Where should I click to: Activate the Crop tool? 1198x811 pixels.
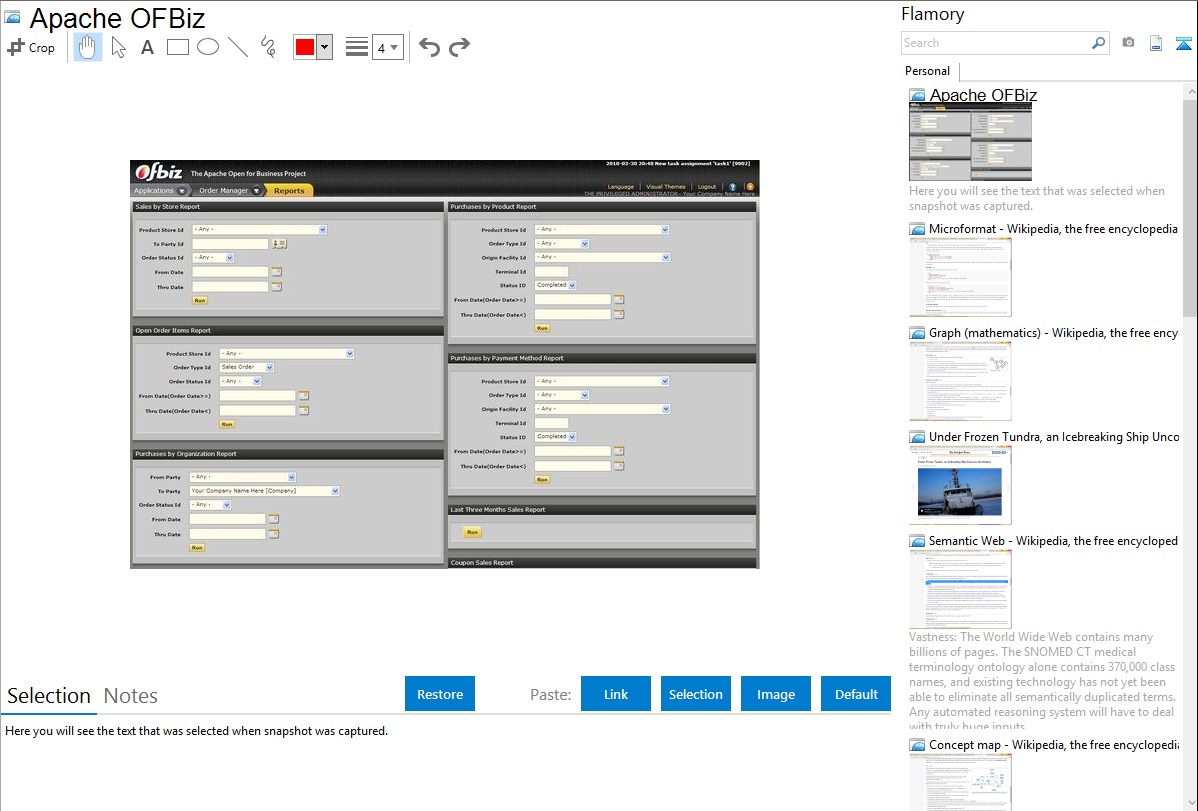click(31, 47)
